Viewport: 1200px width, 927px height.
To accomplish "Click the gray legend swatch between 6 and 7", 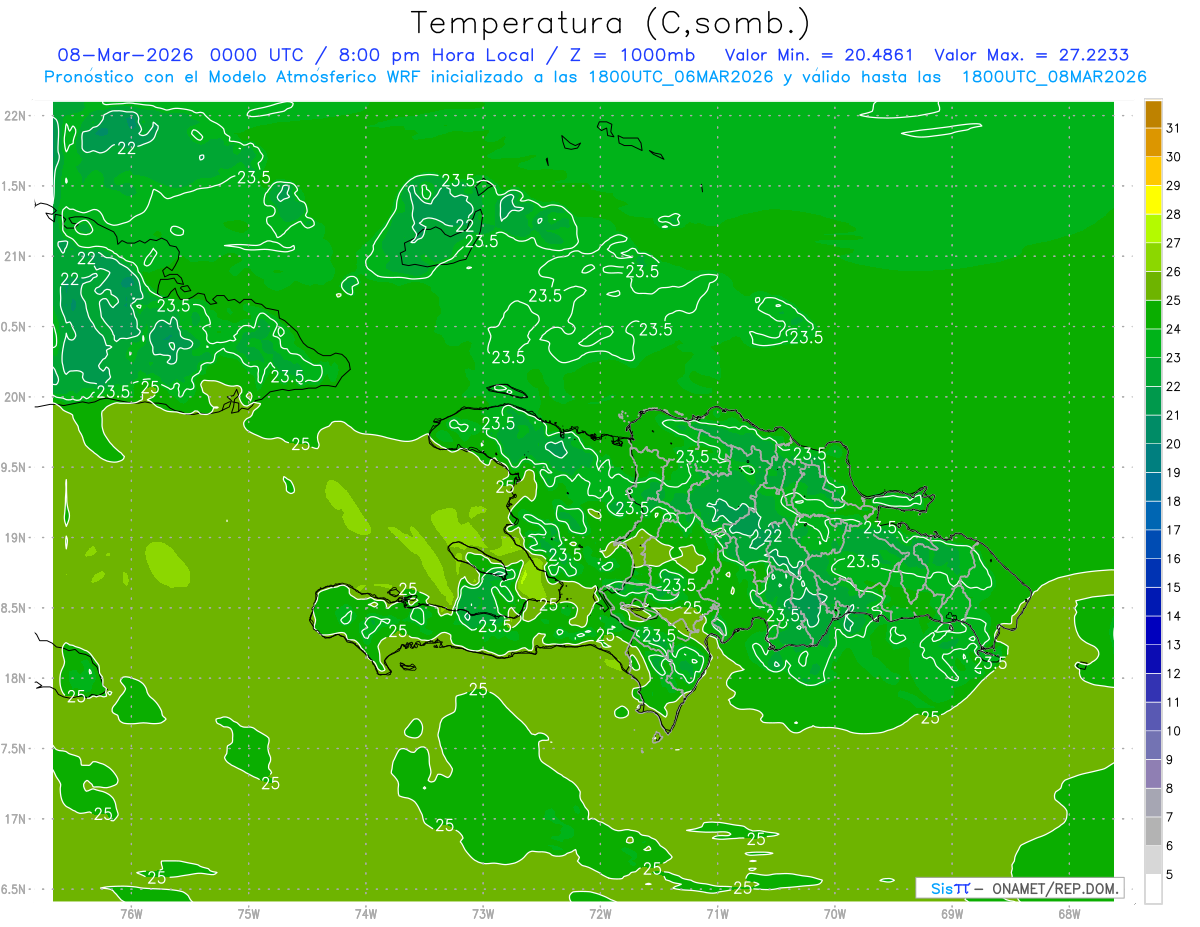I will [1153, 832].
